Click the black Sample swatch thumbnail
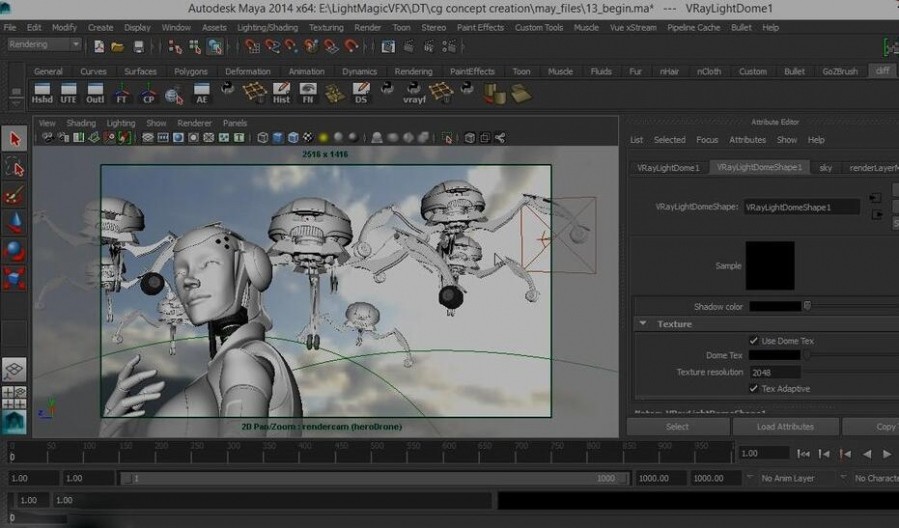 [769, 265]
